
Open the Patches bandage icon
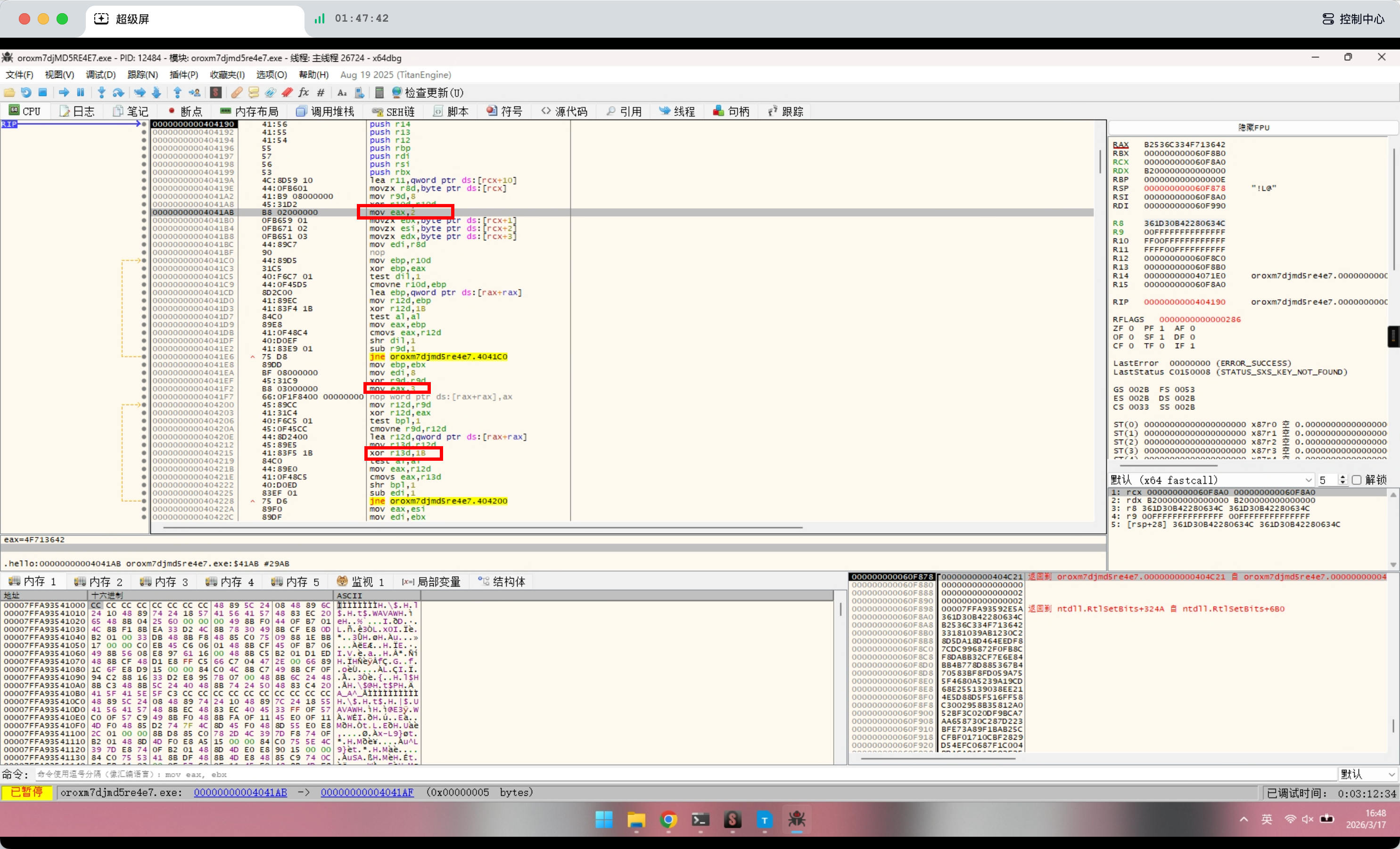[x=237, y=92]
